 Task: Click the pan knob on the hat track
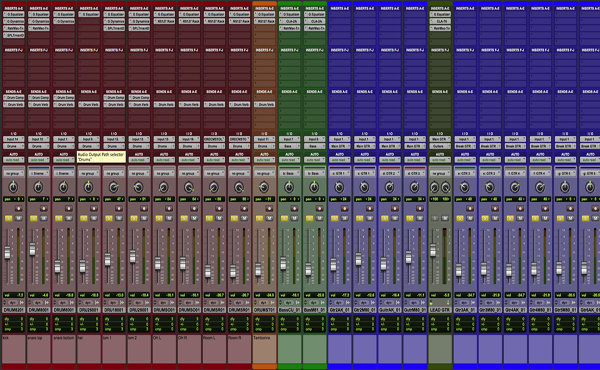point(88,187)
